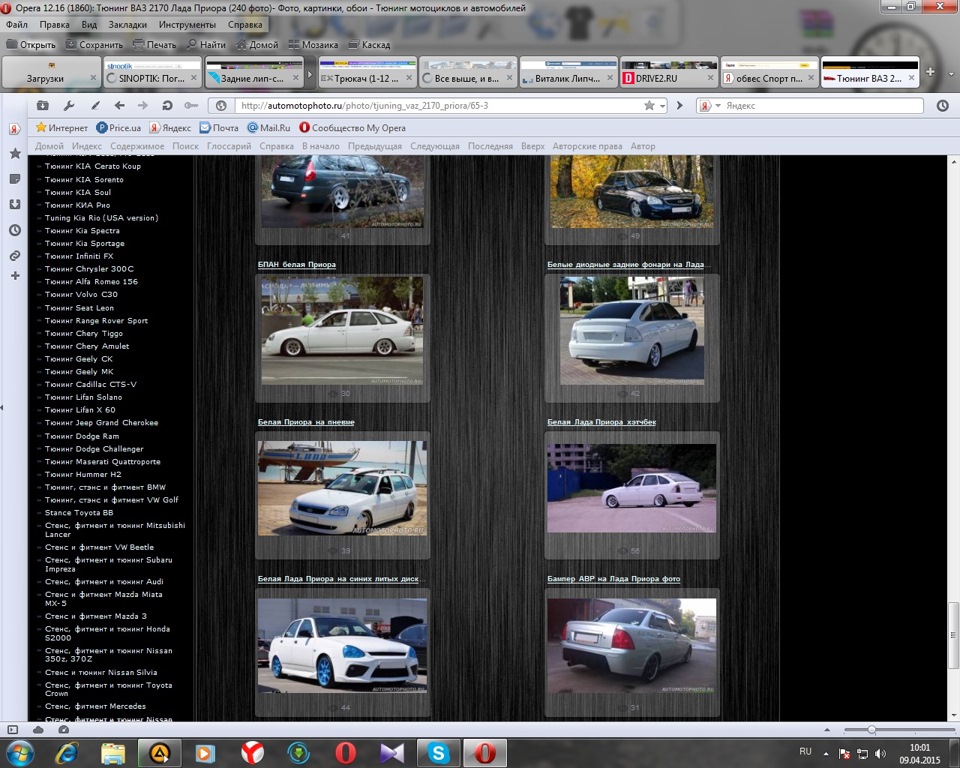Open the Правка menu
Screen dimensions: 960x768
pos(54,24)
